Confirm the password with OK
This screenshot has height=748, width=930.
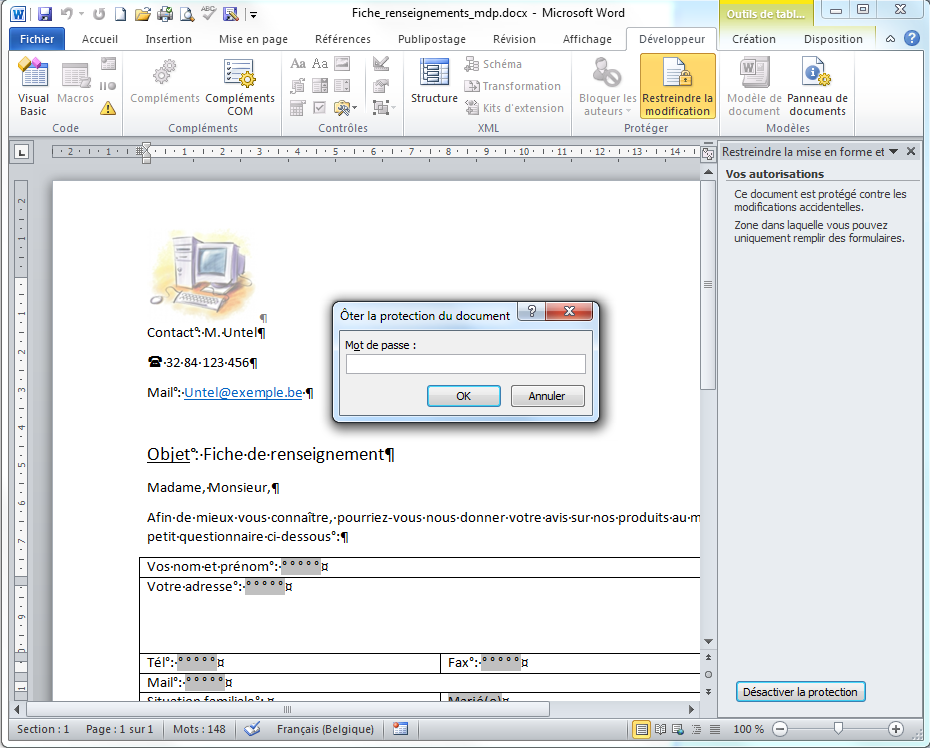(x=463, y=396)
